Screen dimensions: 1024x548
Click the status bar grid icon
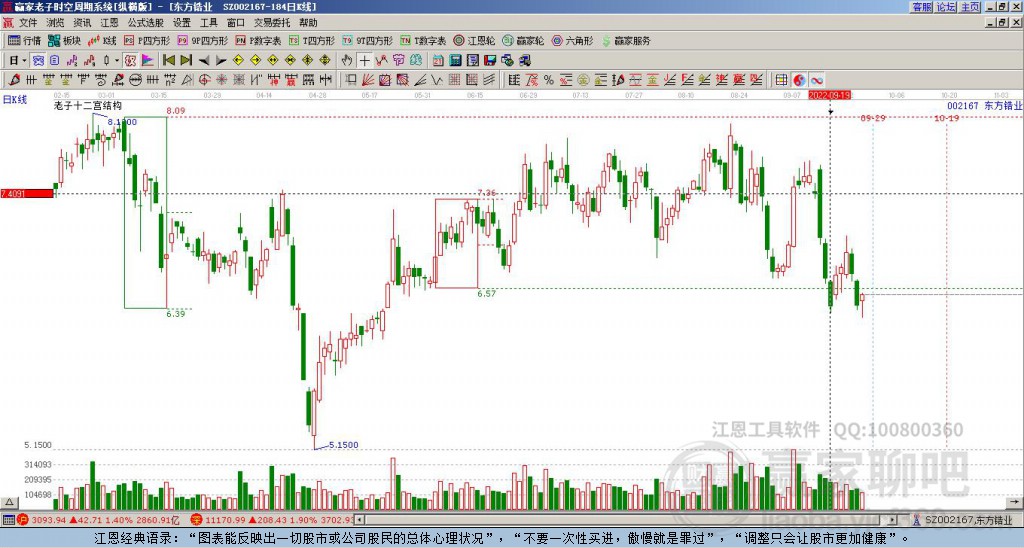point(8,520)
